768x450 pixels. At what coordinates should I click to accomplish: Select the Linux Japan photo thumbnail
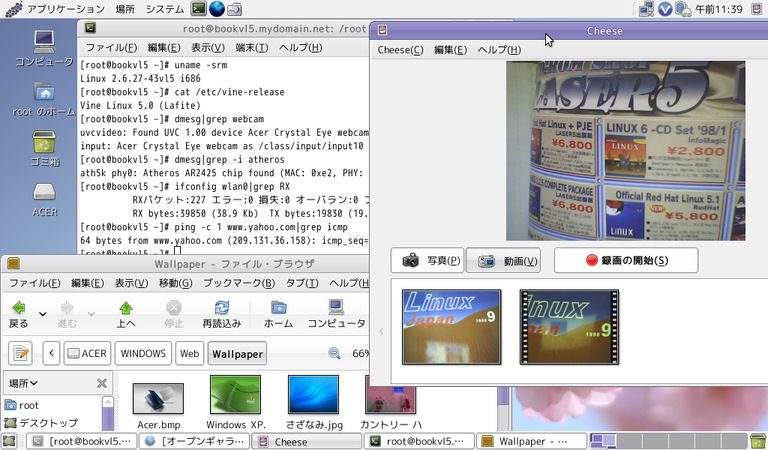(452, 327)
